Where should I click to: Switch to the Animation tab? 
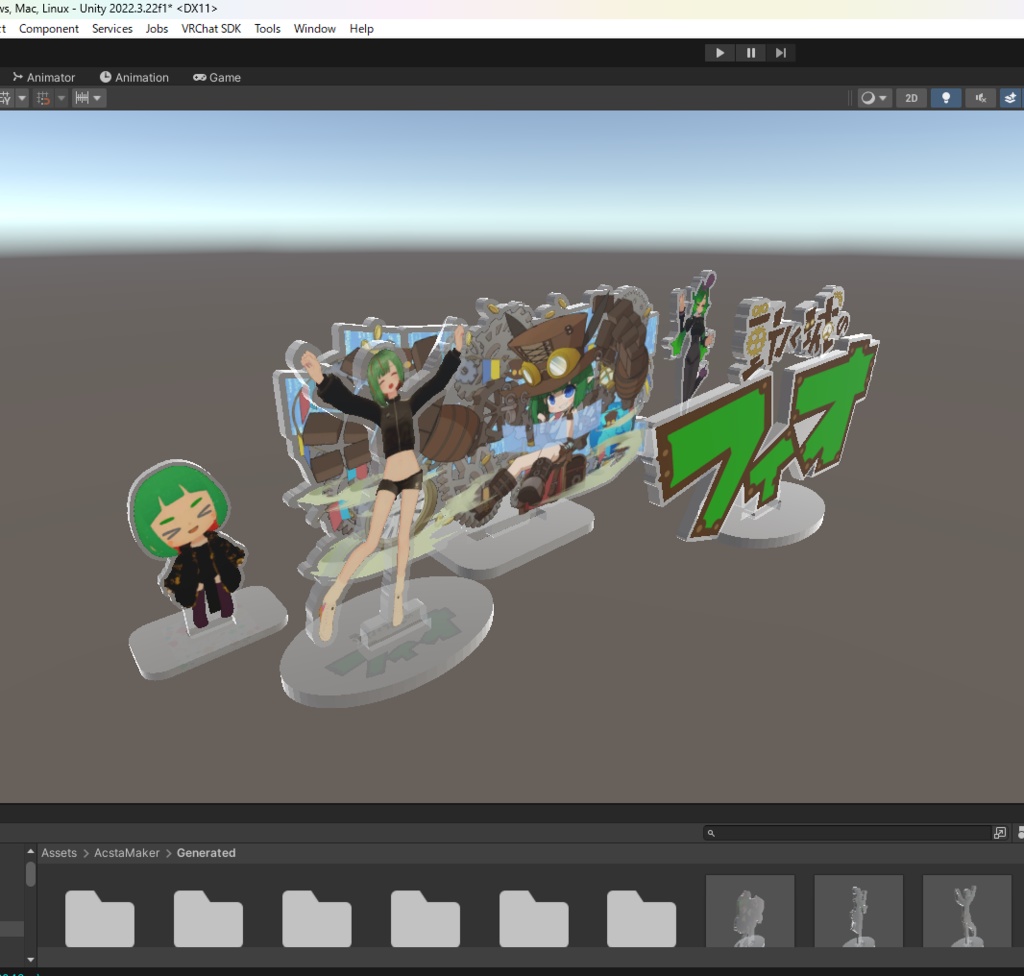click(x=134, y=77)
